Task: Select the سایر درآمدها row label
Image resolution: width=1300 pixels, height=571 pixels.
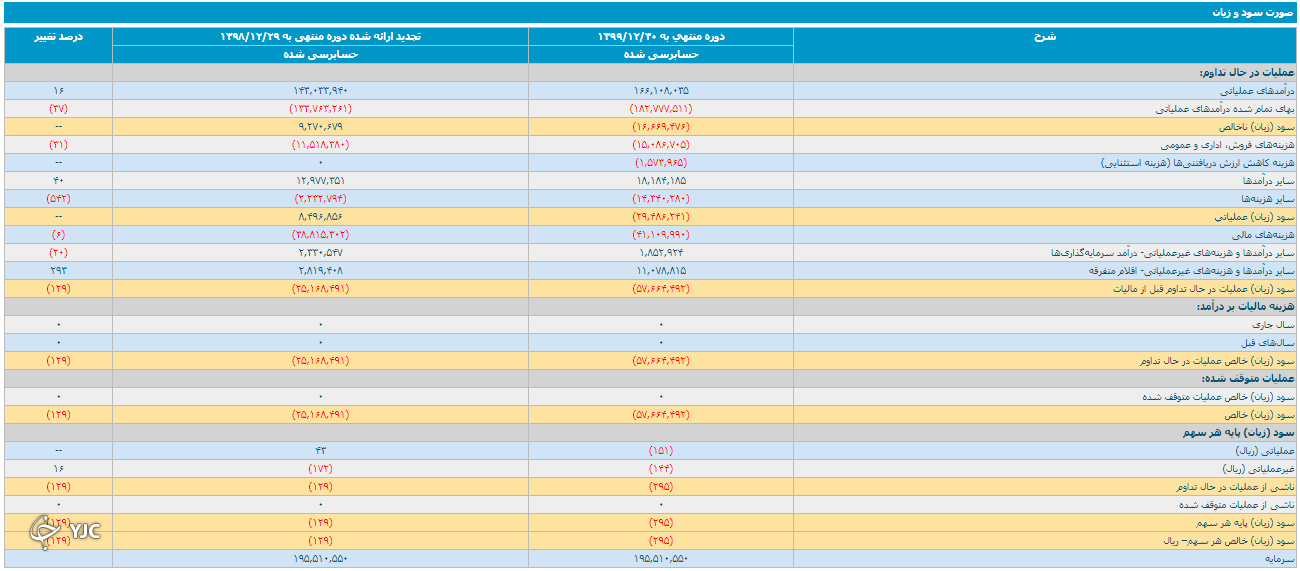Action: click(x=1270, y=181)
